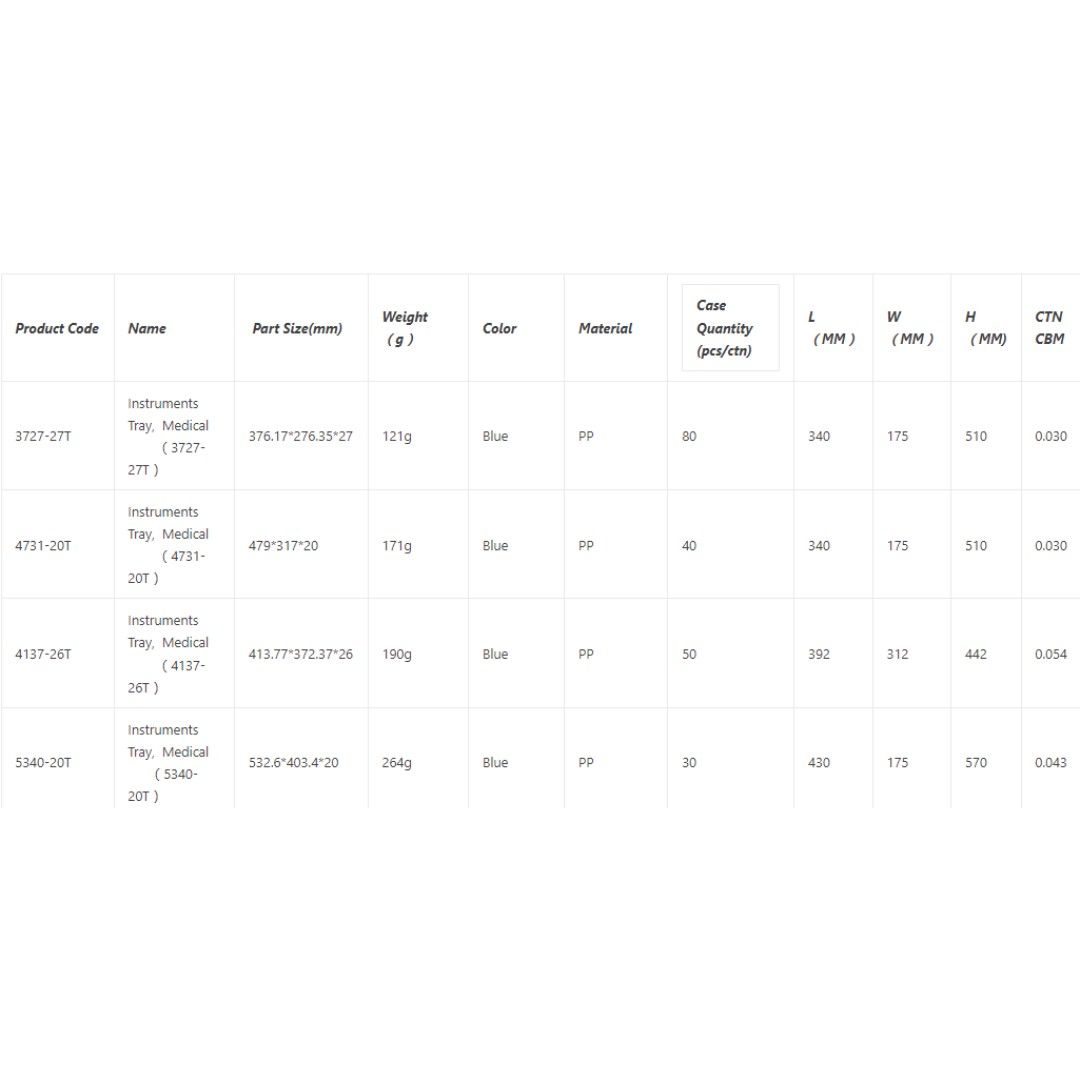Click the CBM value 0.054
Viewport: 1080px width, 1080px height.
[1050, 654]
